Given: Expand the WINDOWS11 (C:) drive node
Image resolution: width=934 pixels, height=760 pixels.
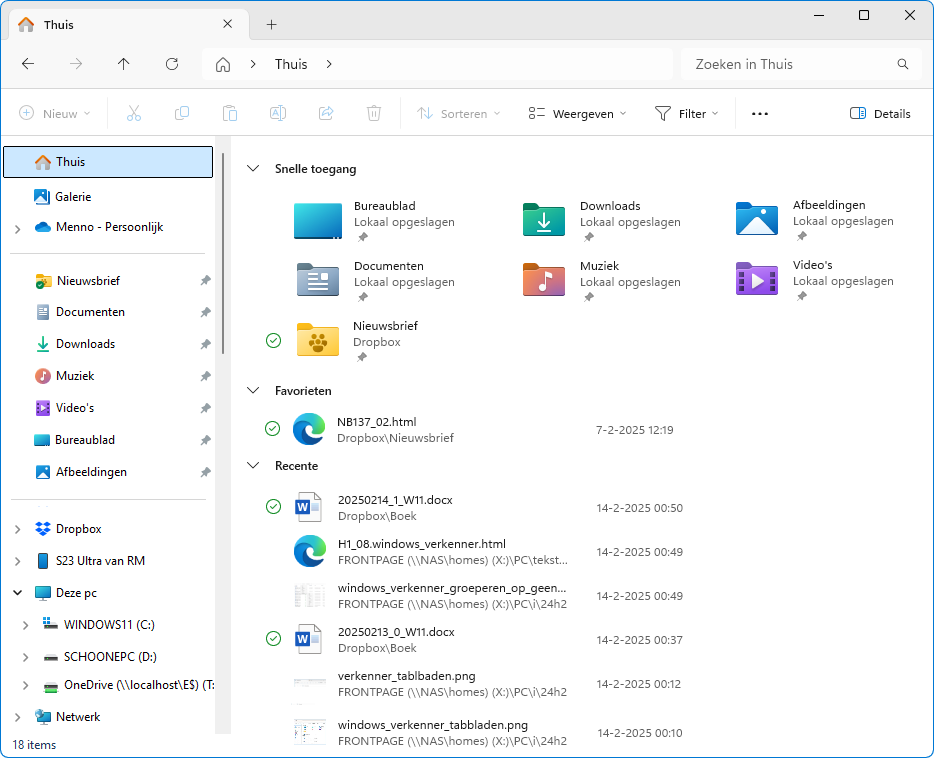Looking at the screenshot, I should pos(26,625).
